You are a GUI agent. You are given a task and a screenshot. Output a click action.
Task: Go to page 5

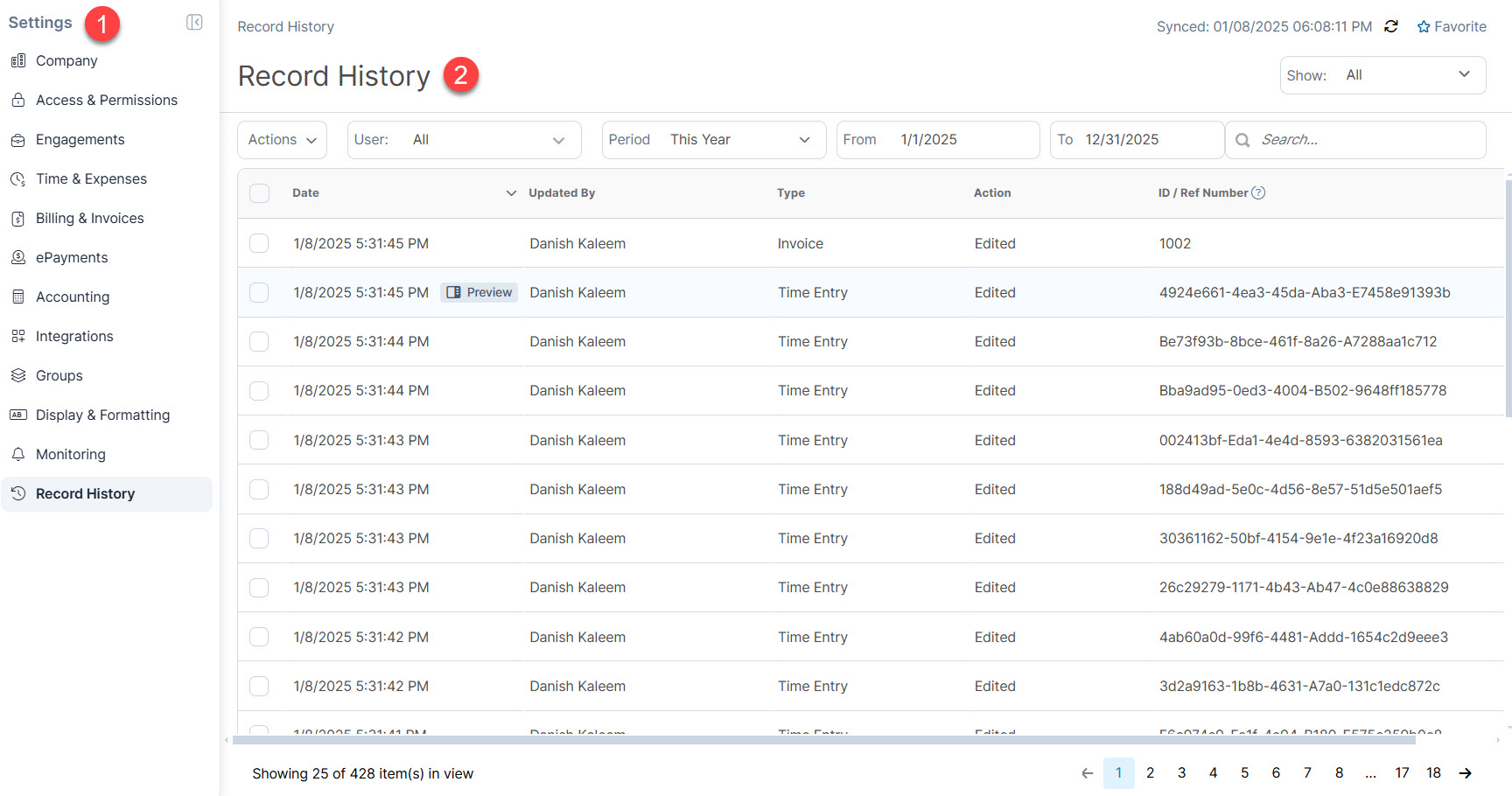pyautogui.click(x=1244, y=773)
